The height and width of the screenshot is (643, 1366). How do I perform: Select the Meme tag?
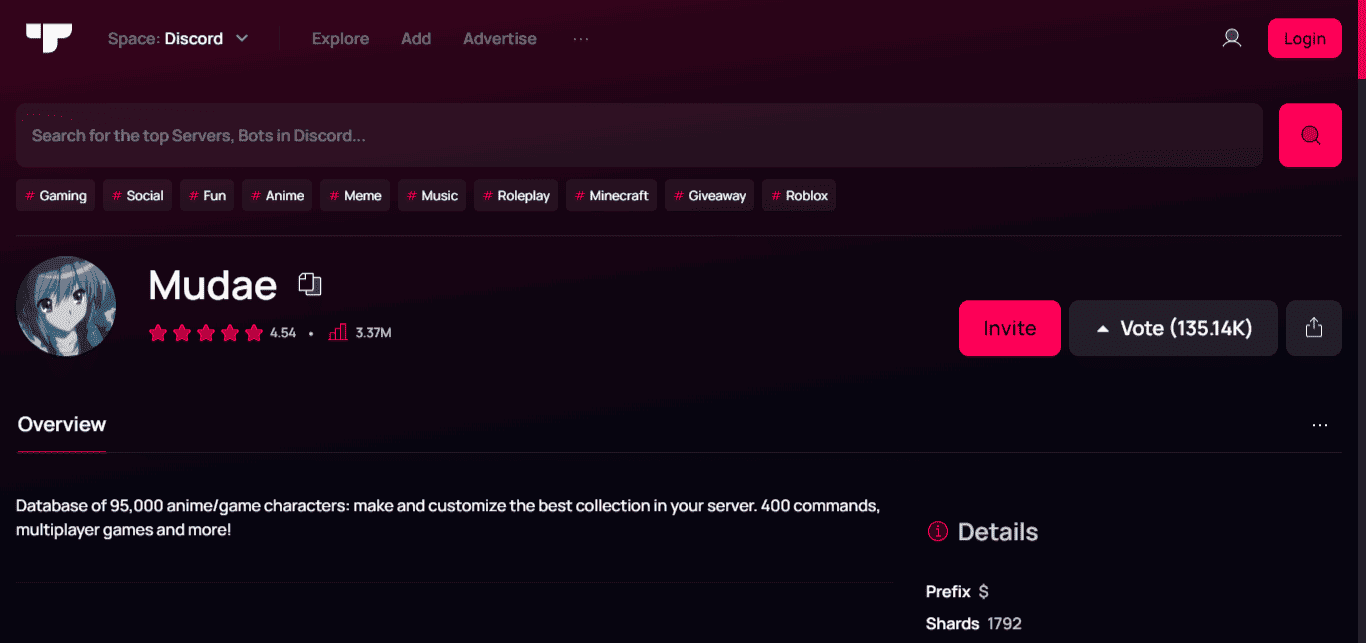coord(356,196)
